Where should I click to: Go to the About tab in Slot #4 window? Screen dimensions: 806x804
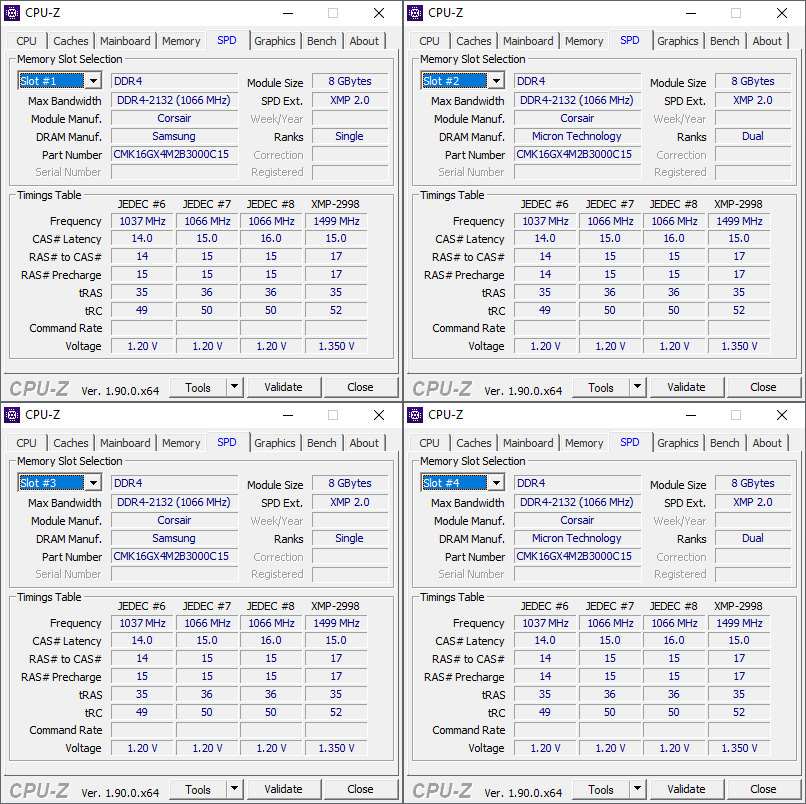click(x=767, y=443)
